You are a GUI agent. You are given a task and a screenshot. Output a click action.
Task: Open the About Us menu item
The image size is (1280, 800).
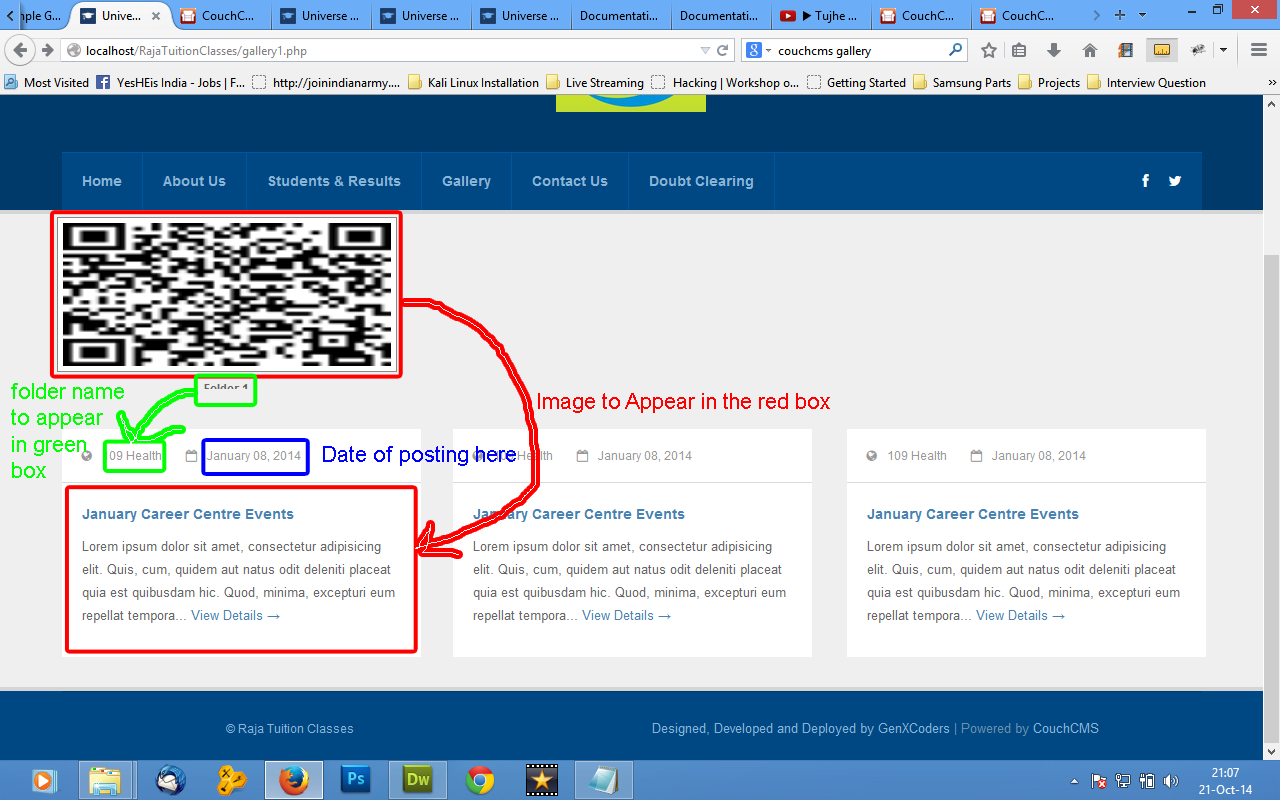[x=194, y=181]
